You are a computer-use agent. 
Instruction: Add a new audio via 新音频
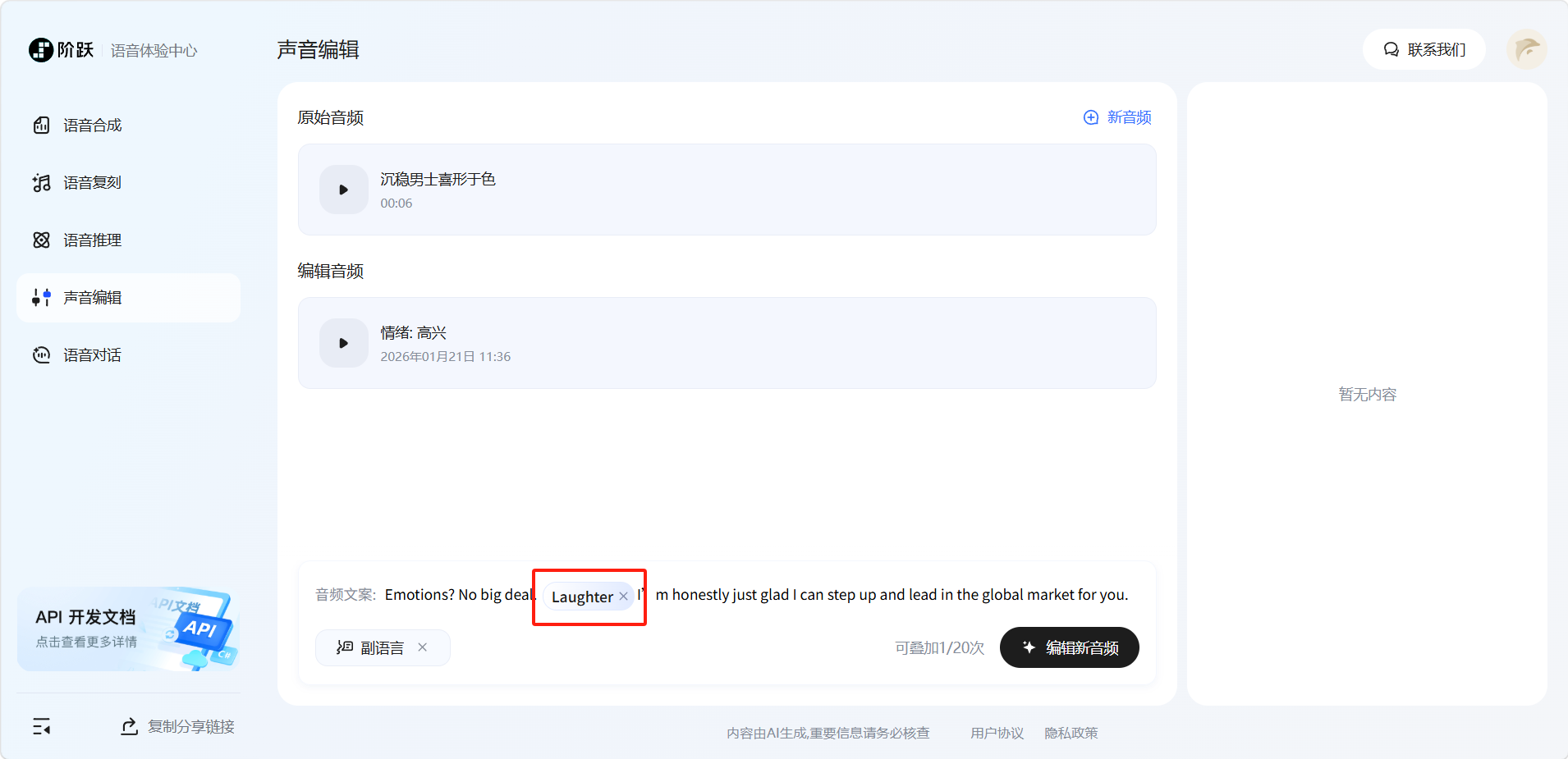coord(1117,117)
